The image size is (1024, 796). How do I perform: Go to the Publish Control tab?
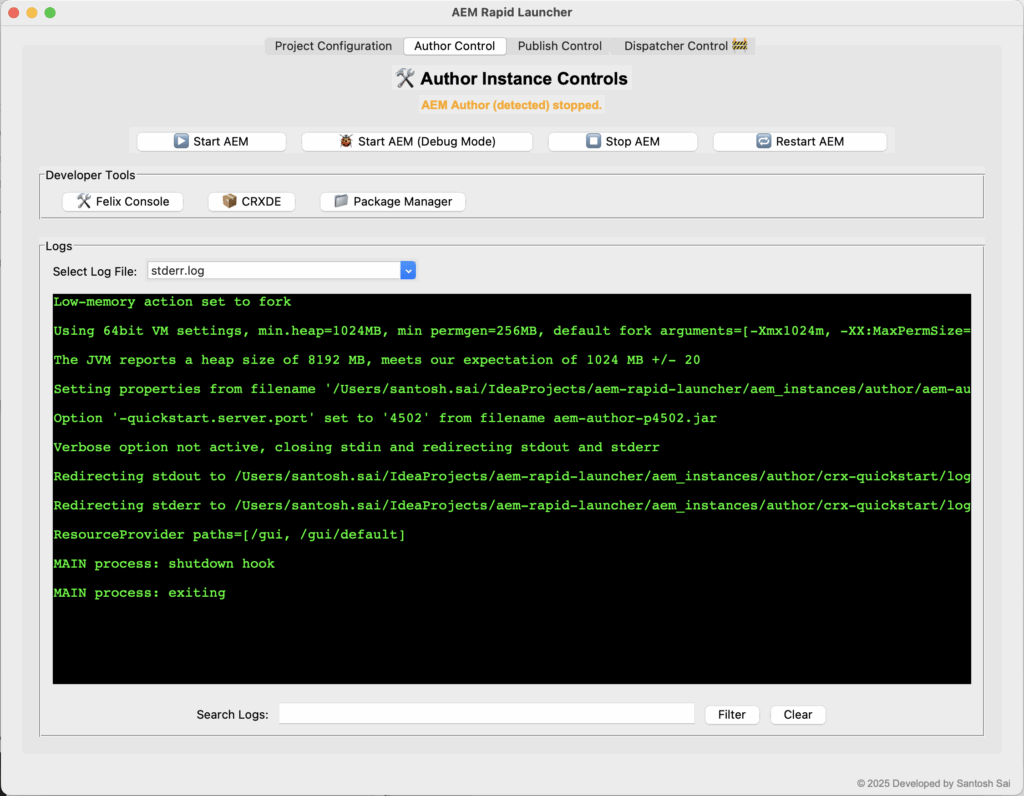(559, 46)
